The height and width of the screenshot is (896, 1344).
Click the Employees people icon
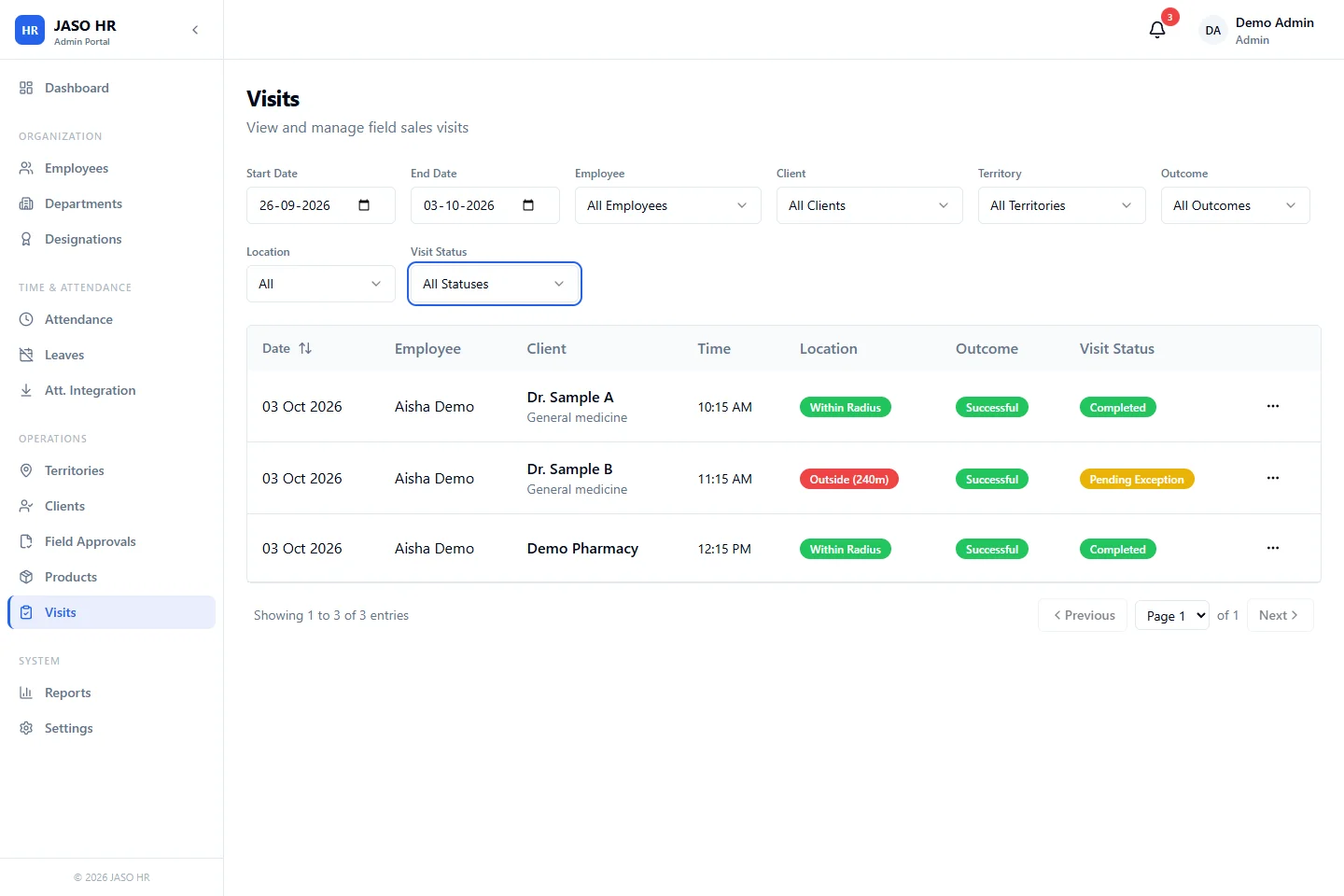coord(26,168)
